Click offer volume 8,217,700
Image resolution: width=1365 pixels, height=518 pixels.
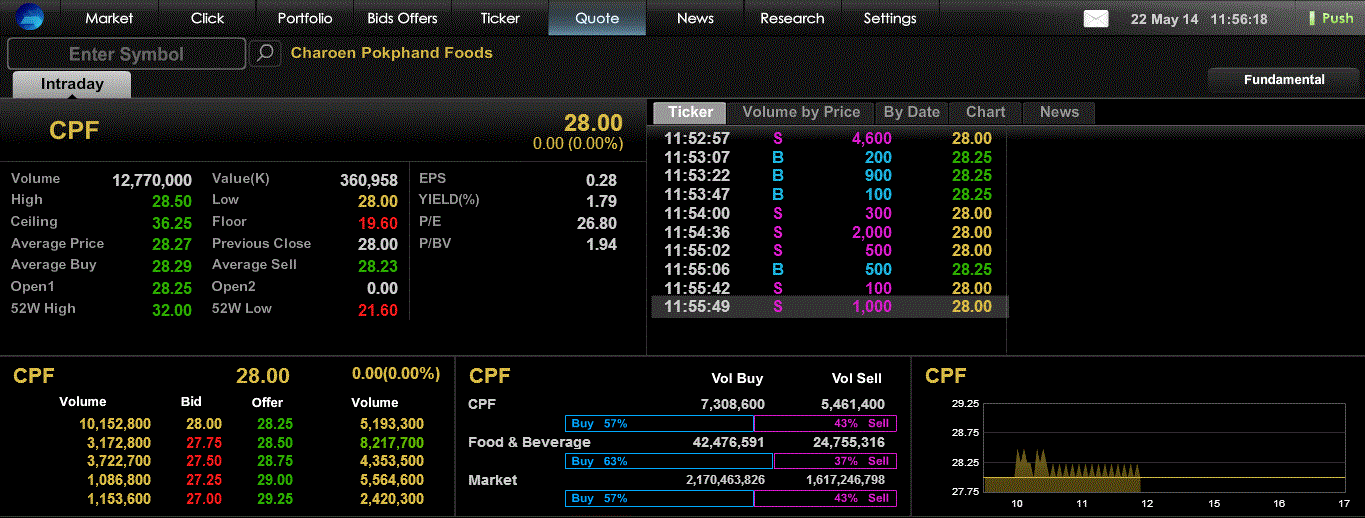392,442
